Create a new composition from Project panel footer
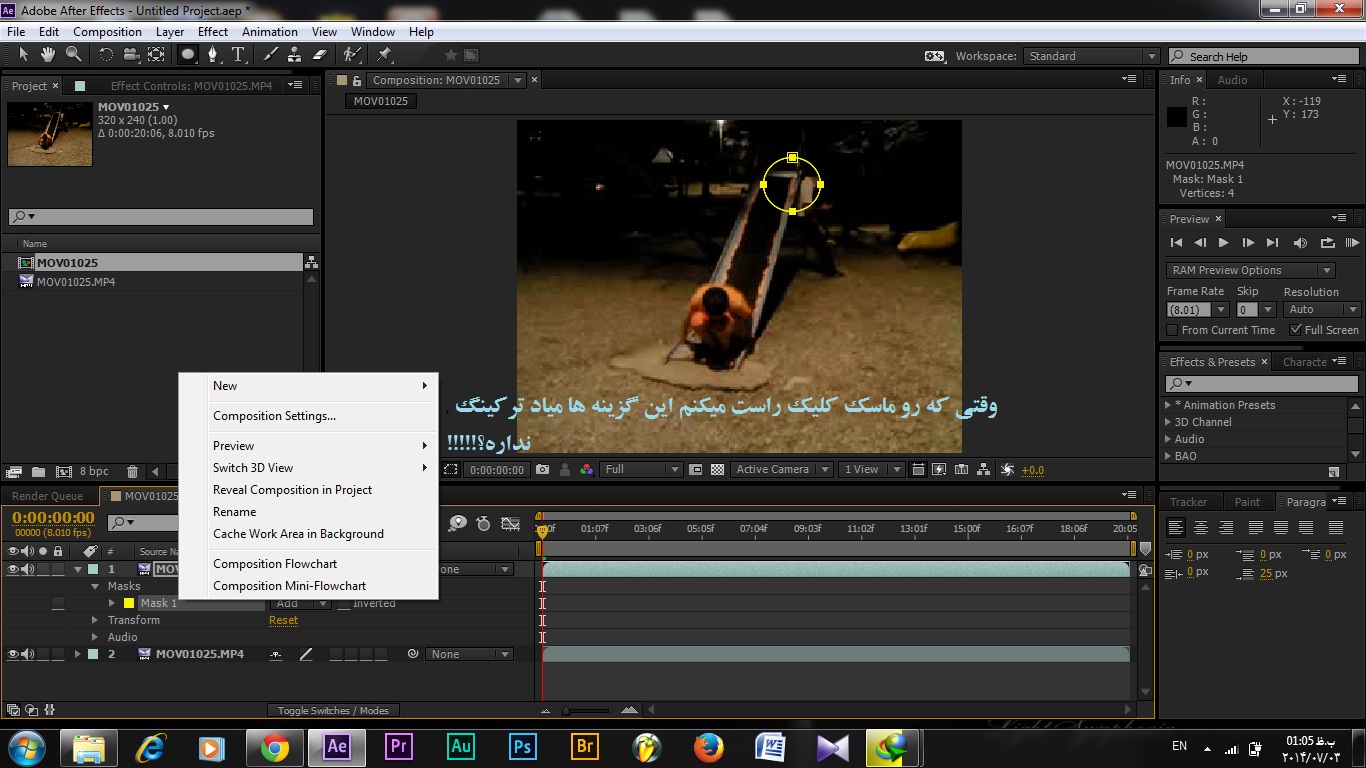The image size is (1366, 768). tap(63, 472)
